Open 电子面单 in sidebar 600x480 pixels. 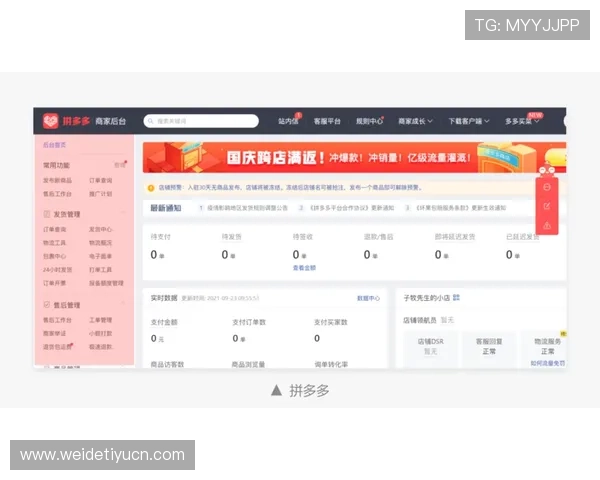click(101, 256)
